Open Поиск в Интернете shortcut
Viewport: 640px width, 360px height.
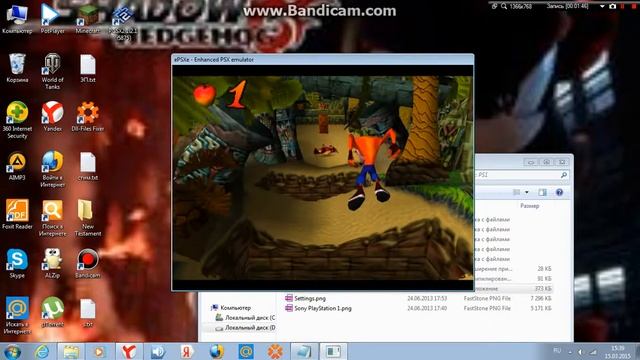52,218
